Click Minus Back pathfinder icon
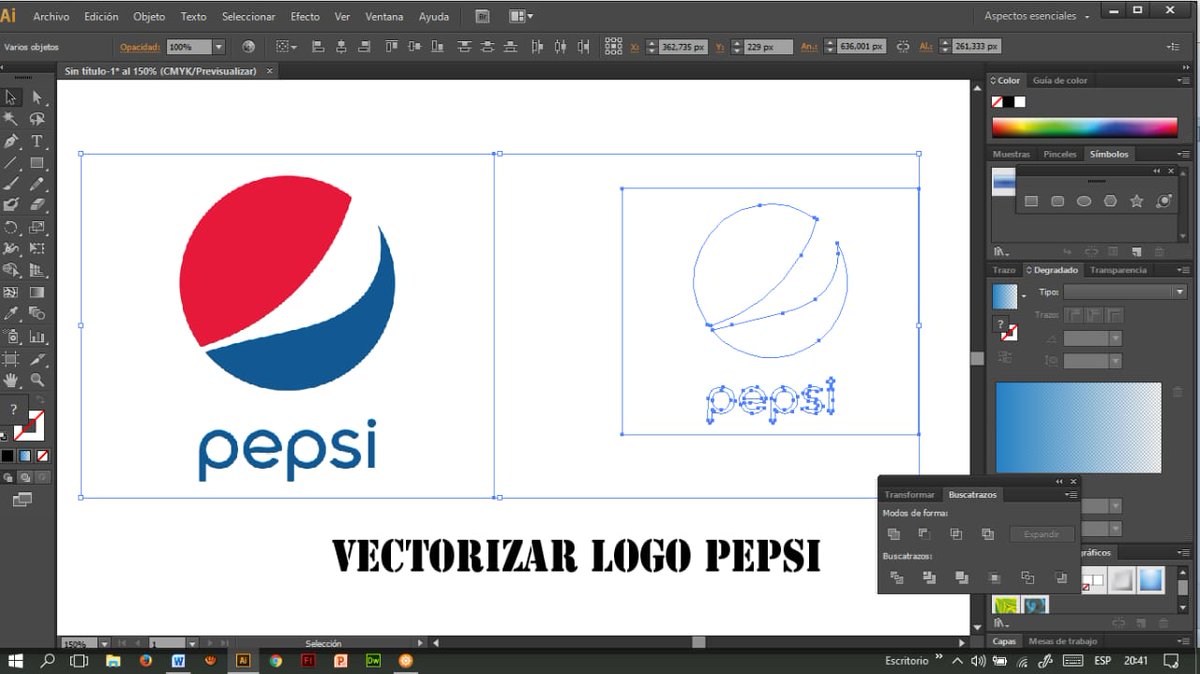Screen dimensions: 1200x674 click(x=1060, y=577)
